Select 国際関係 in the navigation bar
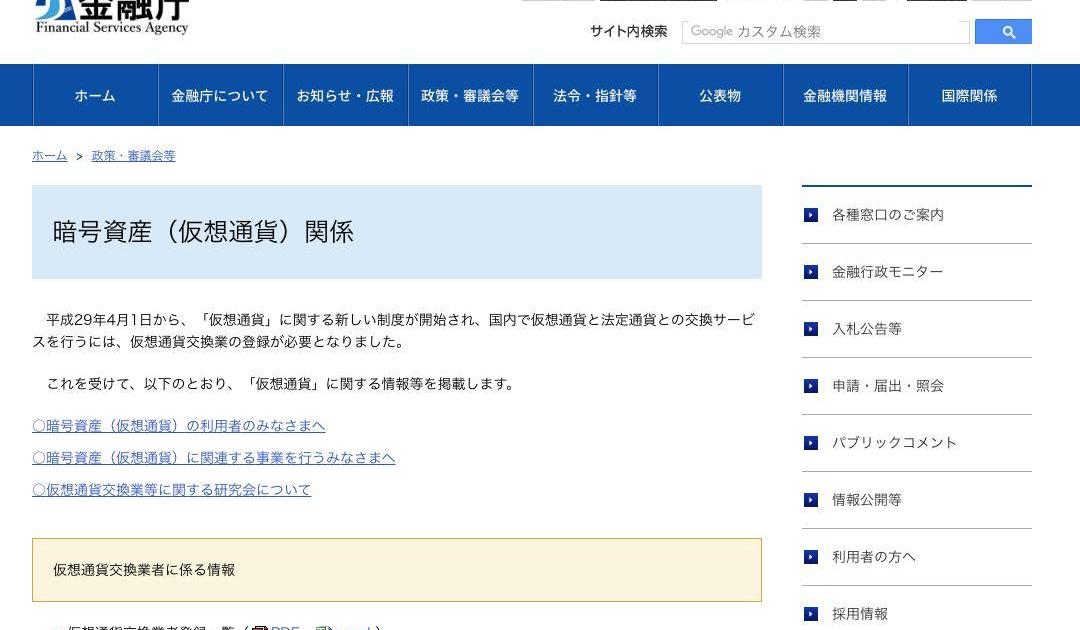The height and width of the screenshot is (630, 1080). point(969,96)
